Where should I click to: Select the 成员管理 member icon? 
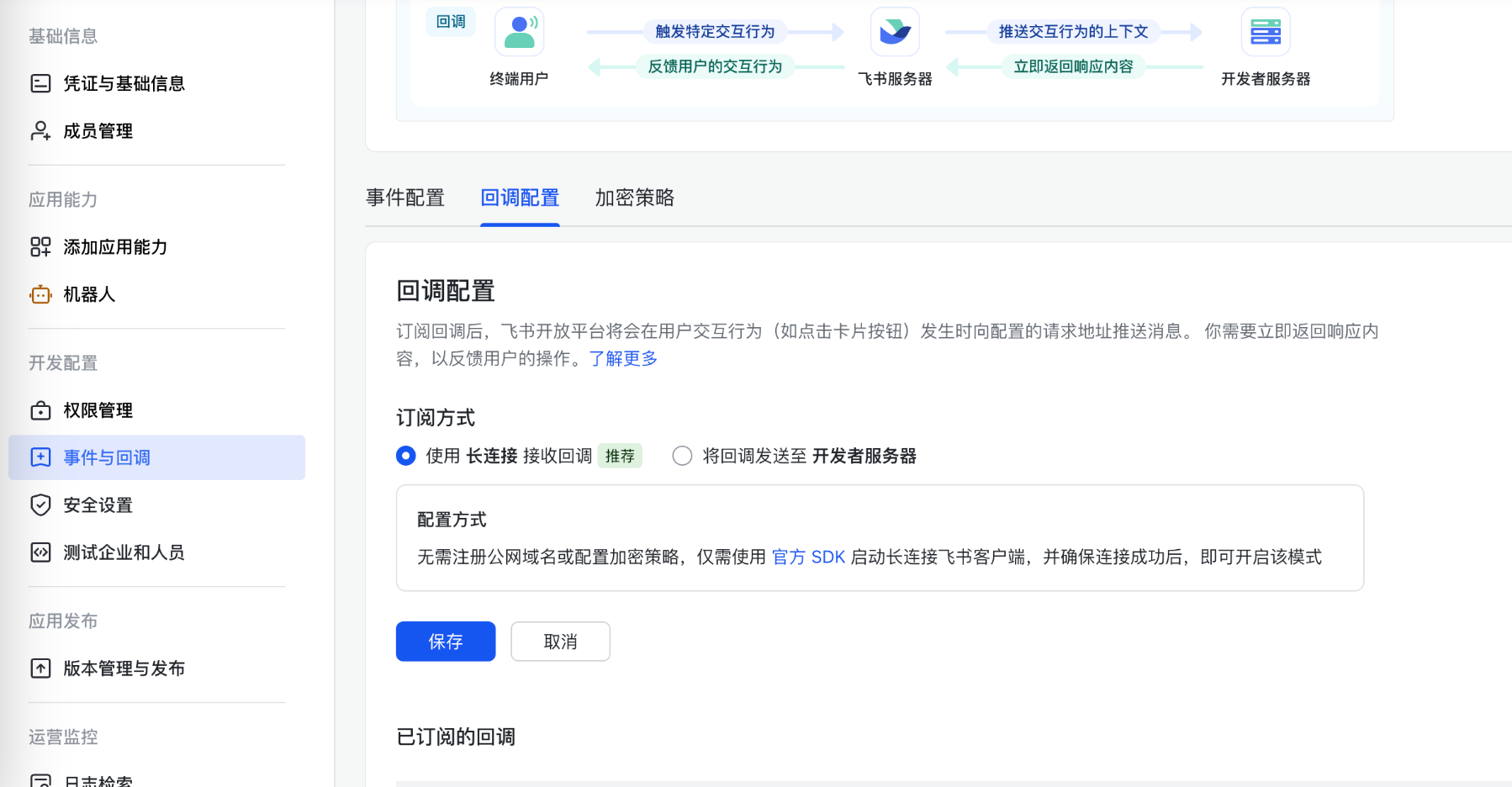pyautogui.click(x=40, y=130)
